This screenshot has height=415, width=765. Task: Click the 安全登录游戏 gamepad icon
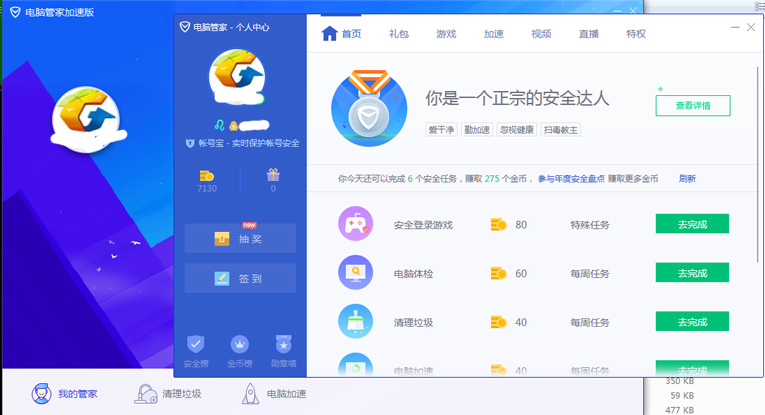click(x=355, y=224)
